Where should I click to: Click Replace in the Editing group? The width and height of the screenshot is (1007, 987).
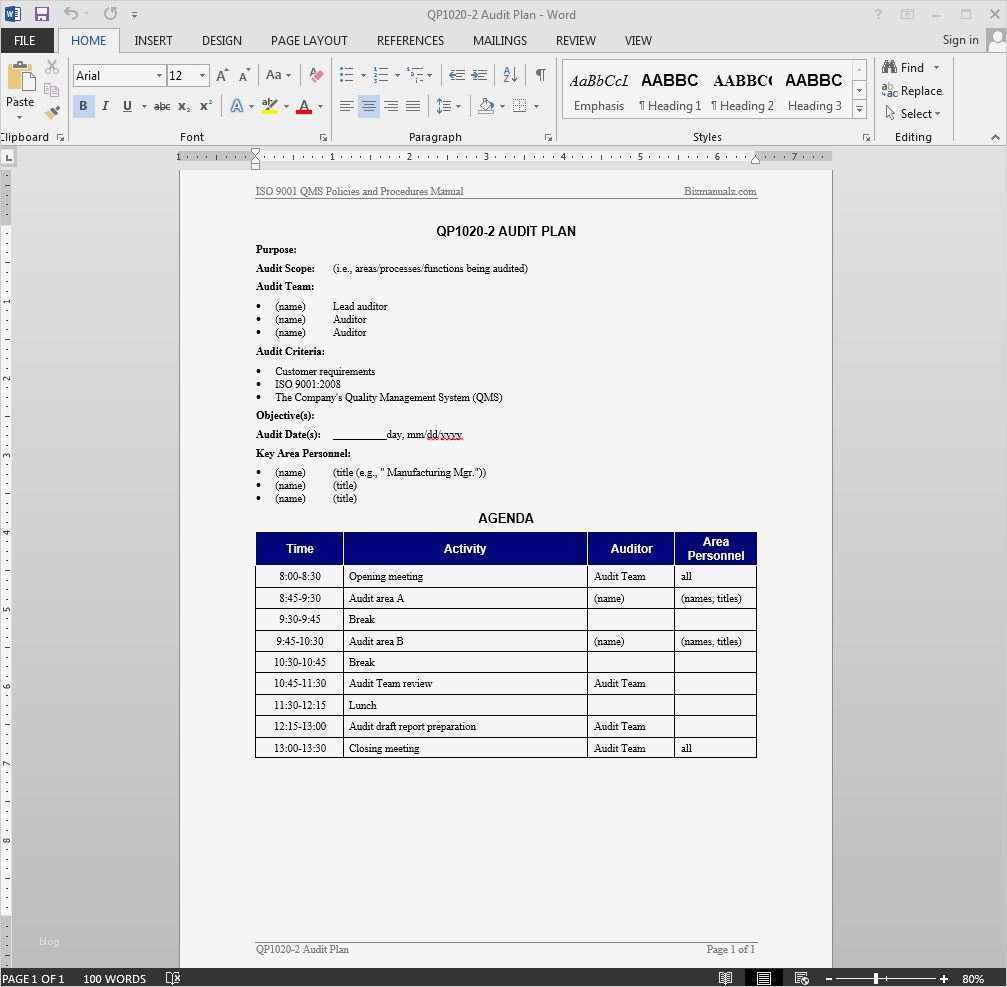913,90
